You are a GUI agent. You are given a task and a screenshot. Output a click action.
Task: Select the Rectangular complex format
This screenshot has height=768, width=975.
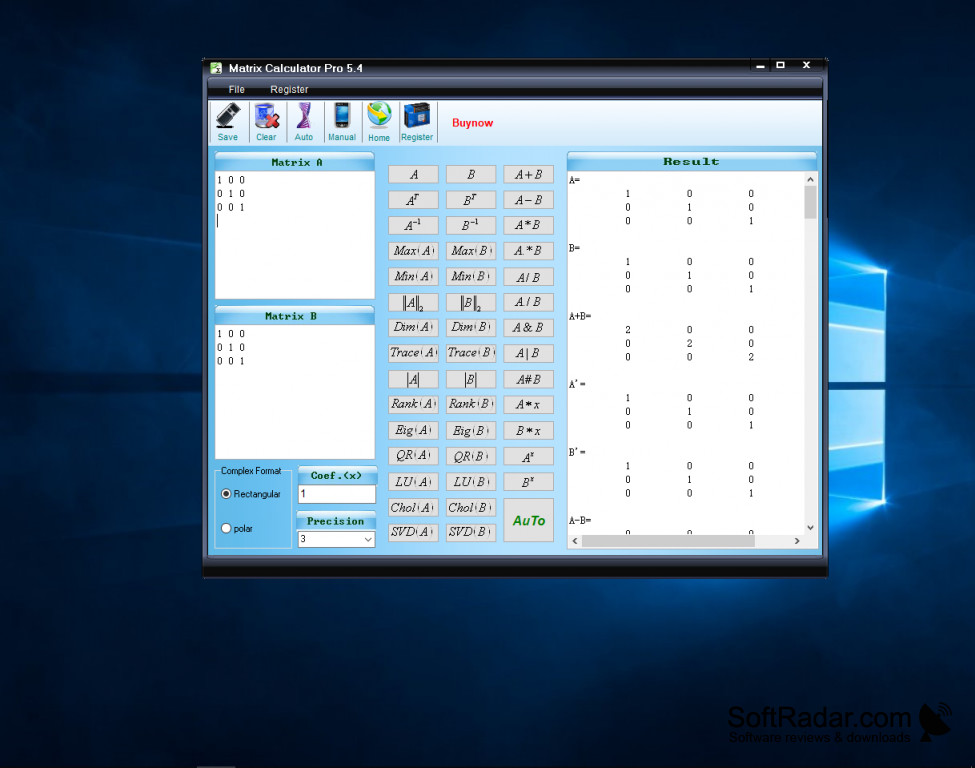pos(227,494)
